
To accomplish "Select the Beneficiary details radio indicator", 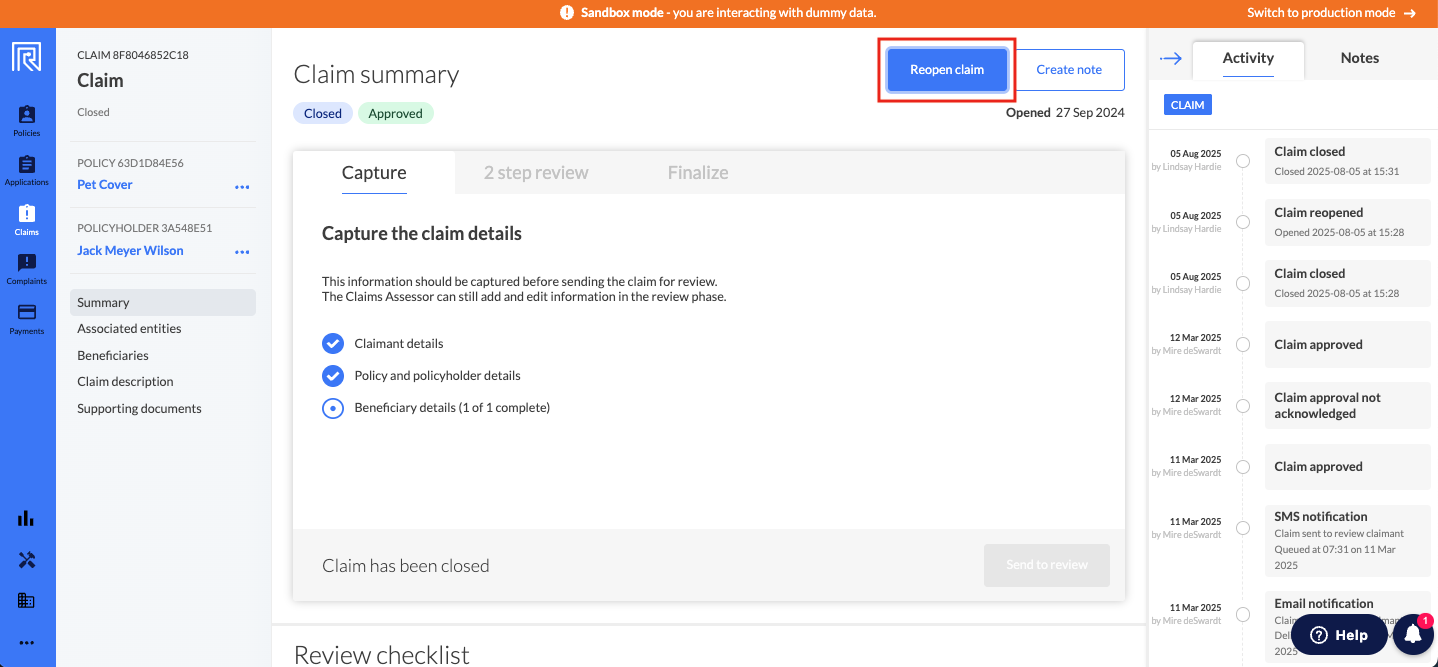I will [x=333, y=408].
